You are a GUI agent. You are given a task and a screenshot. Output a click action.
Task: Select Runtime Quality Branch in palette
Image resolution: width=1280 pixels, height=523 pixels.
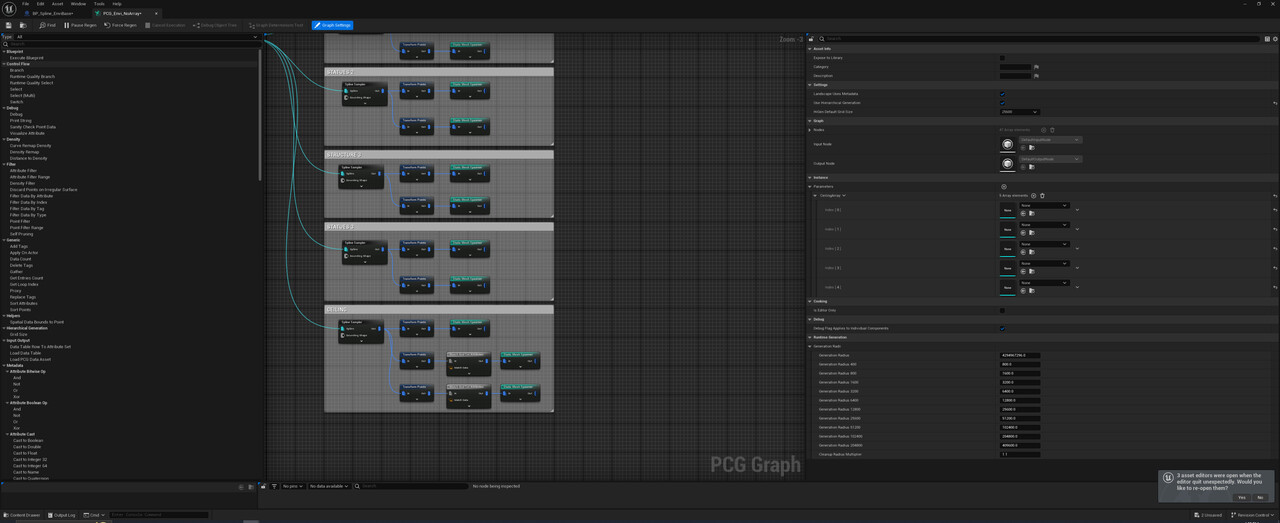point(32,77)
